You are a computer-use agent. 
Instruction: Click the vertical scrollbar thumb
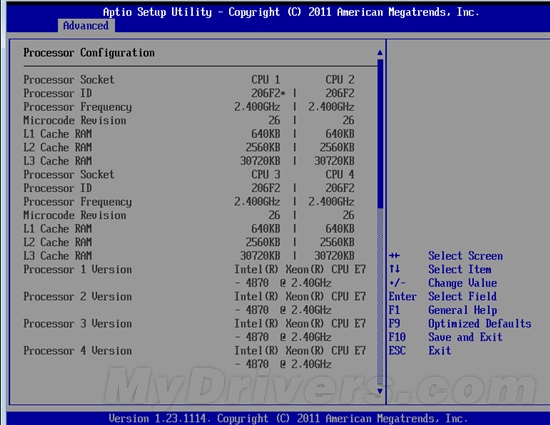point(380,134)
